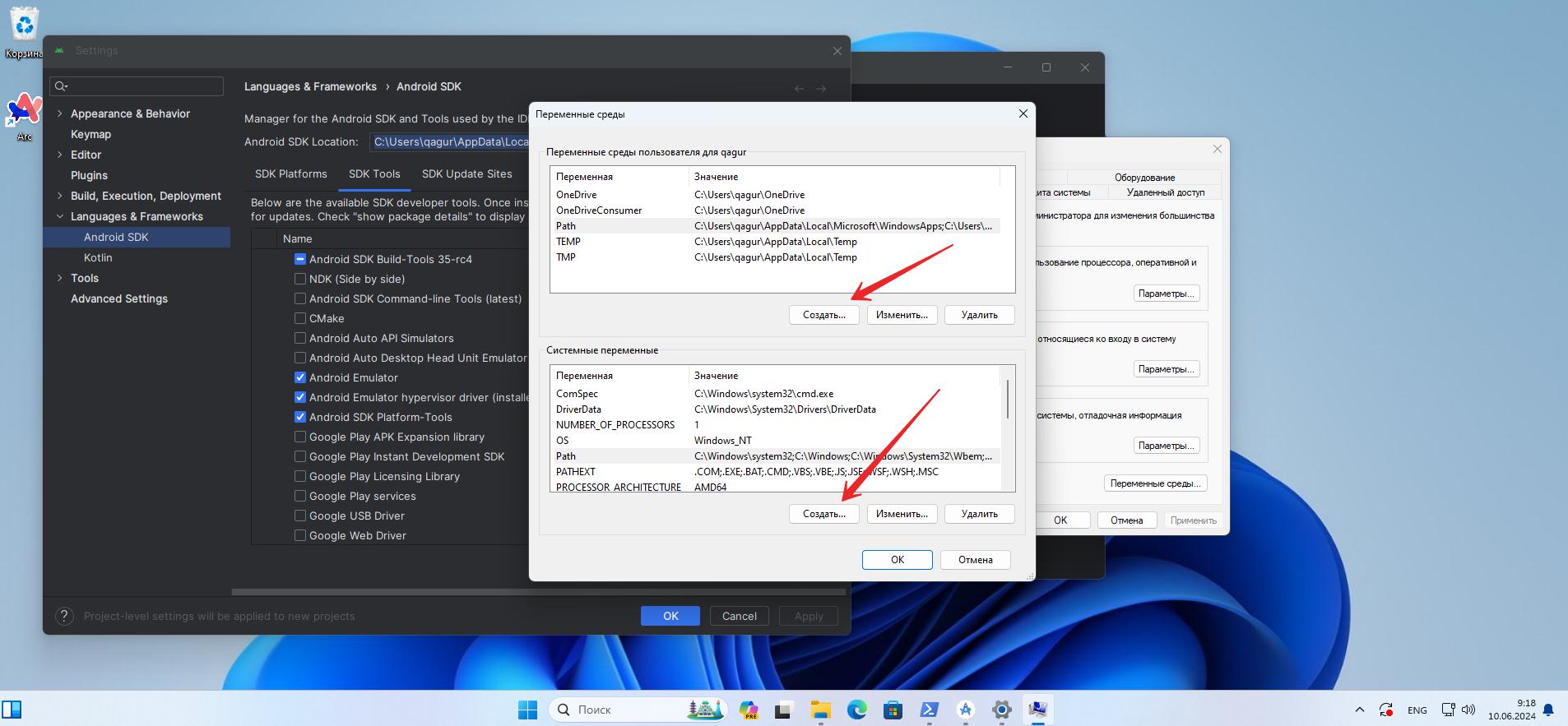Viewport: 1568px width, 726px height.
Task: Click Удалить under user variables
Action: 979,315
